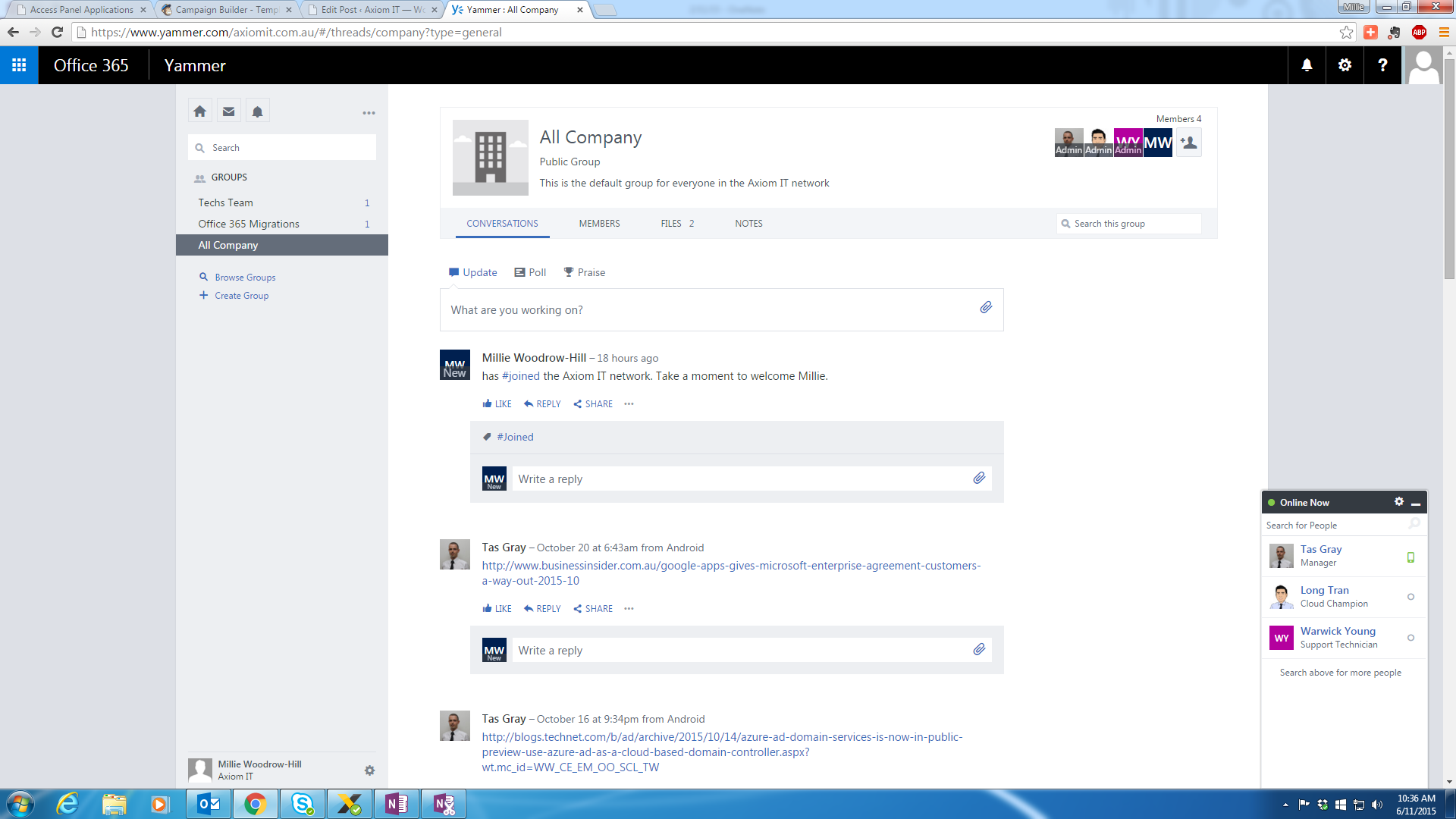The image size is (1456, 819).
Task: Share Tas Gray's October 20 post
Action: [x=593, y=609]
